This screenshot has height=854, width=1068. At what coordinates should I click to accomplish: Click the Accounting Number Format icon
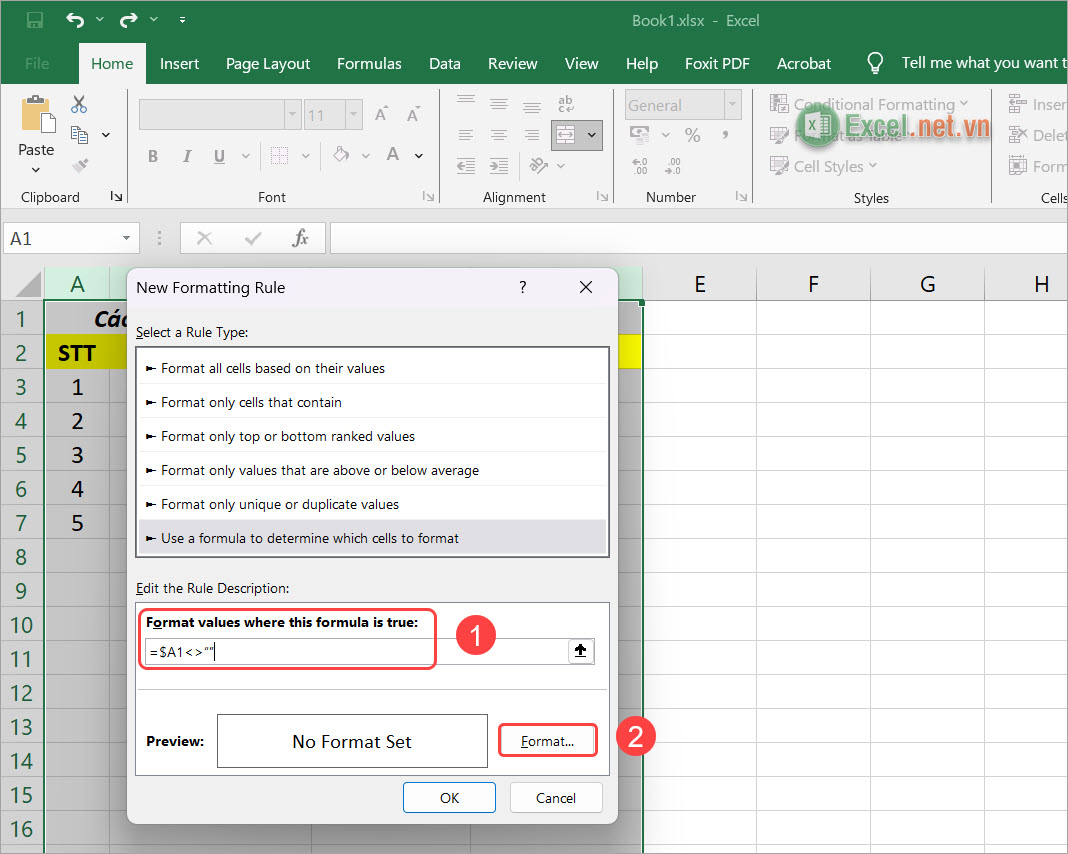click(x=640, y=135)
